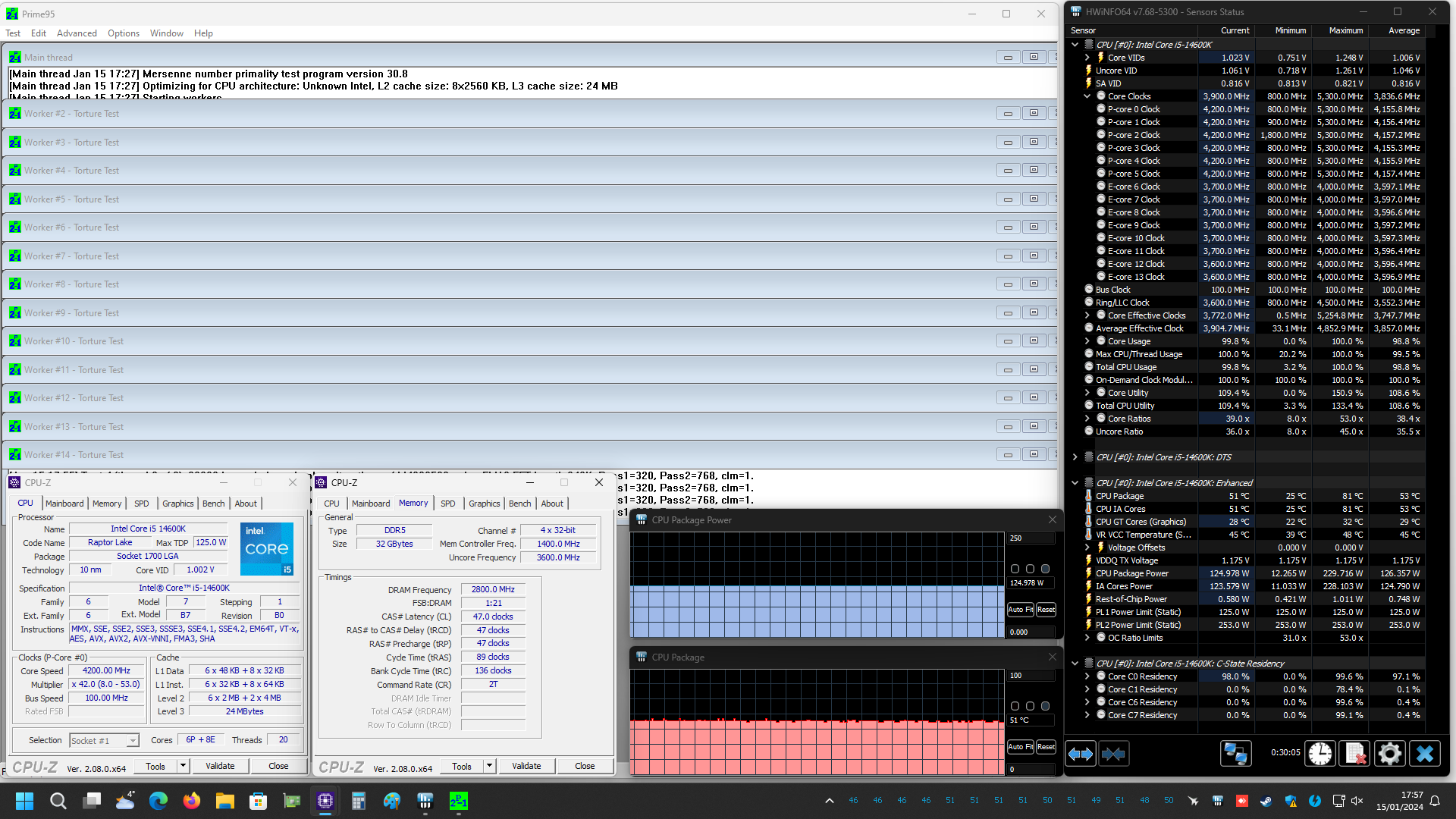Click the 100 max value field in CPU Package graph
The width and height of the screenshot is (1456, 819).
[1031, 676]
